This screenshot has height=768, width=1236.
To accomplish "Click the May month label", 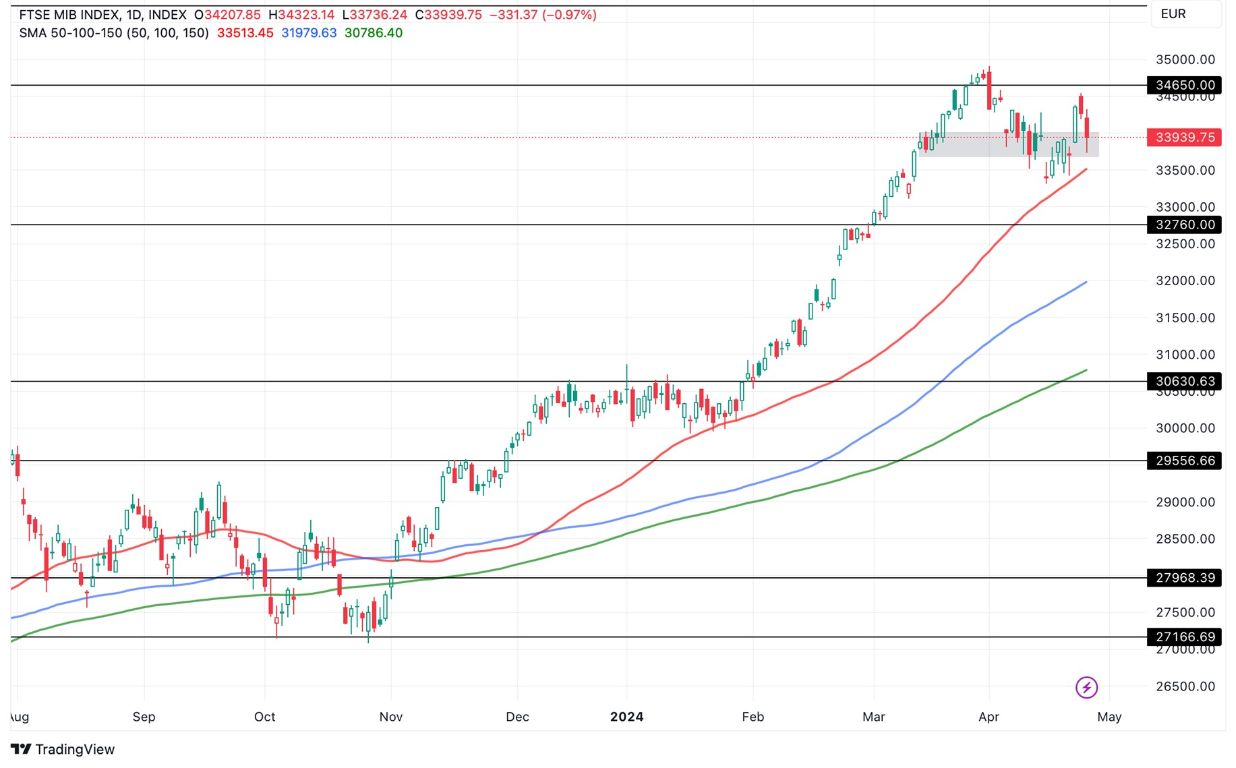I will pyautogui.click(x=1108, y=717).
